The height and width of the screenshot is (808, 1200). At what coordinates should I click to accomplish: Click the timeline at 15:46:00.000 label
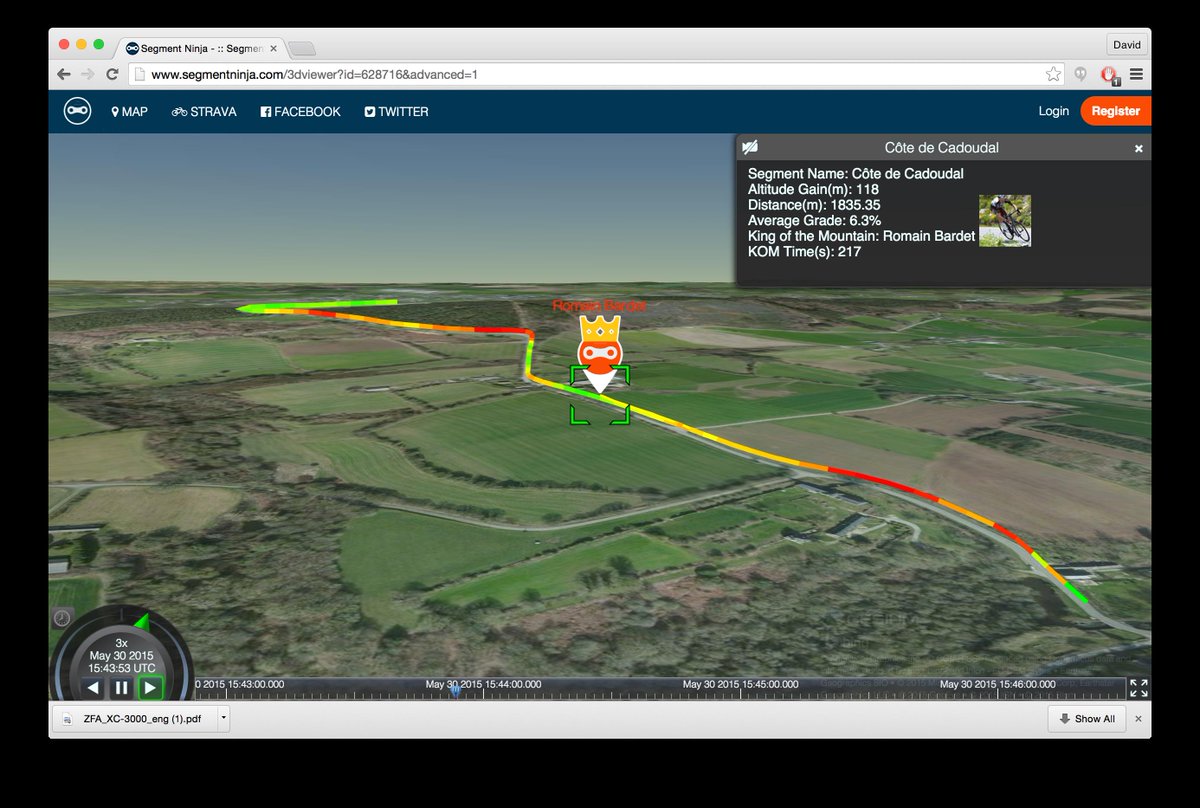pos(998,684)
